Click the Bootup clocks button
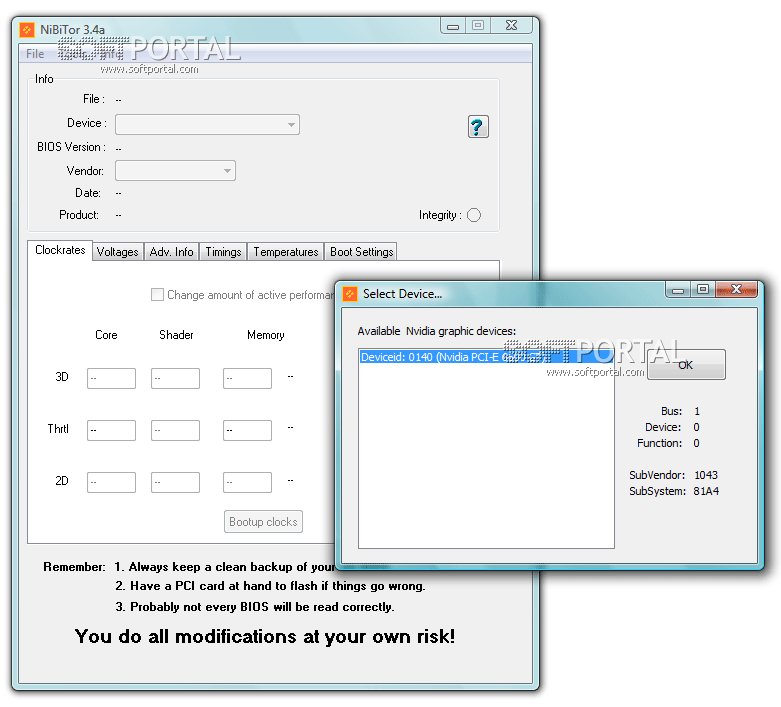Image resolution: width=781 pixels, height=707 pixels. [x=263, y=522]
